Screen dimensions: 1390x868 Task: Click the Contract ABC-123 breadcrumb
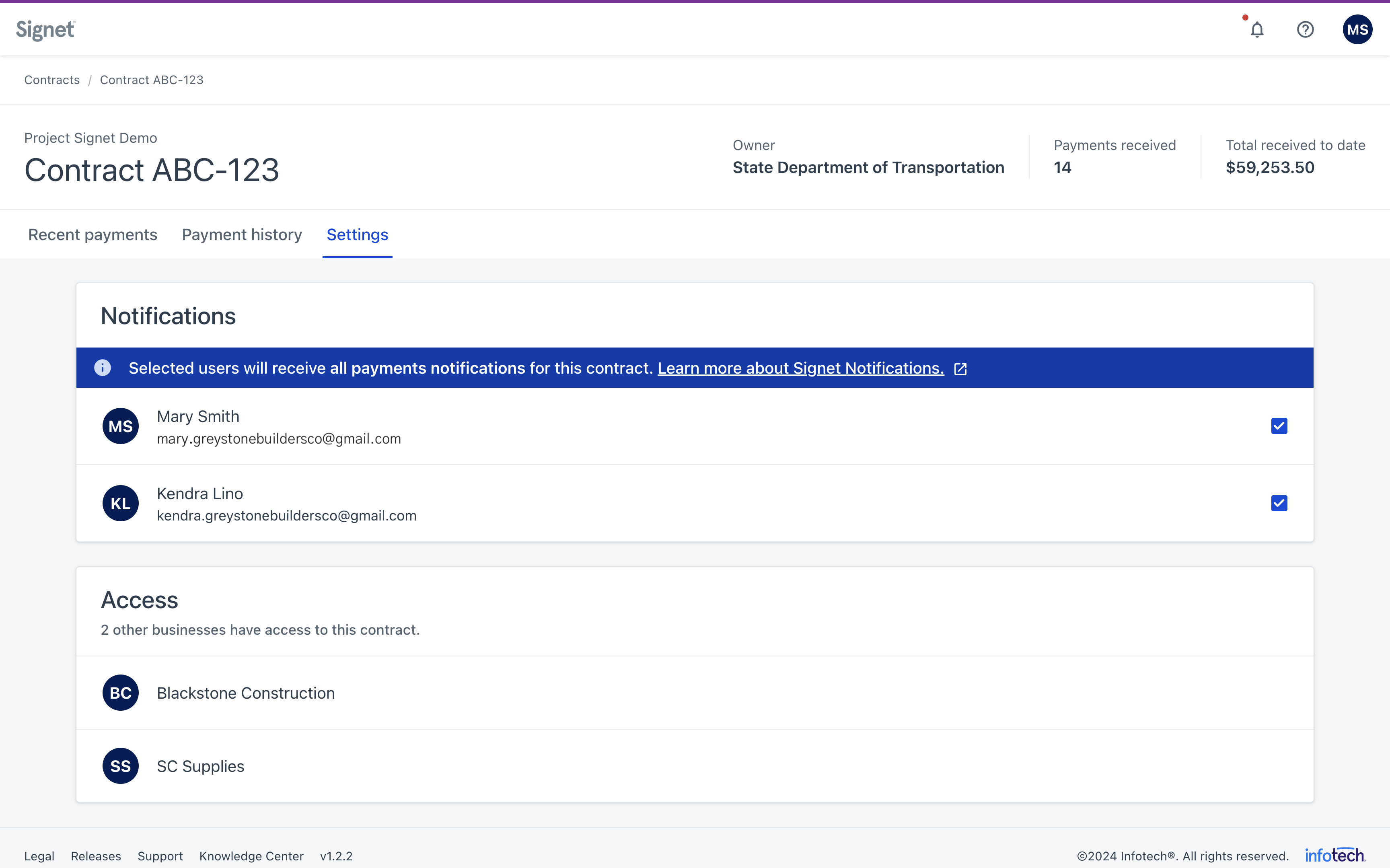tap(152, 80)
